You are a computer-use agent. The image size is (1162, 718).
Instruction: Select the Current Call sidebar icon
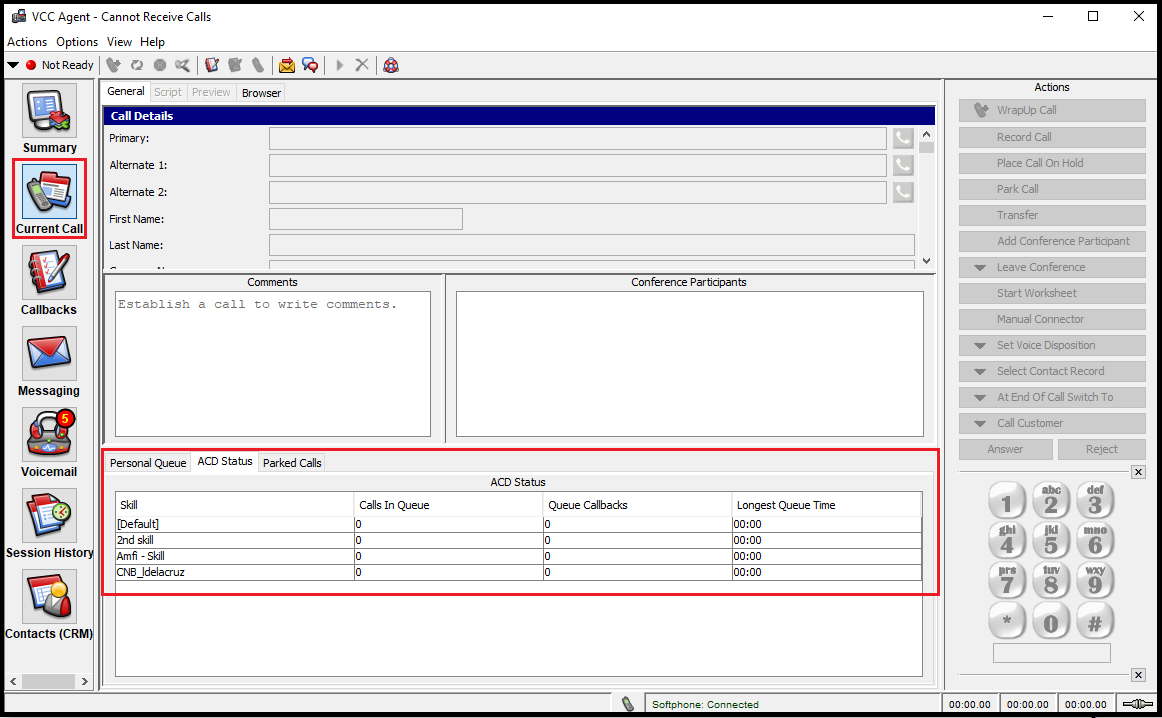(49, 192)
